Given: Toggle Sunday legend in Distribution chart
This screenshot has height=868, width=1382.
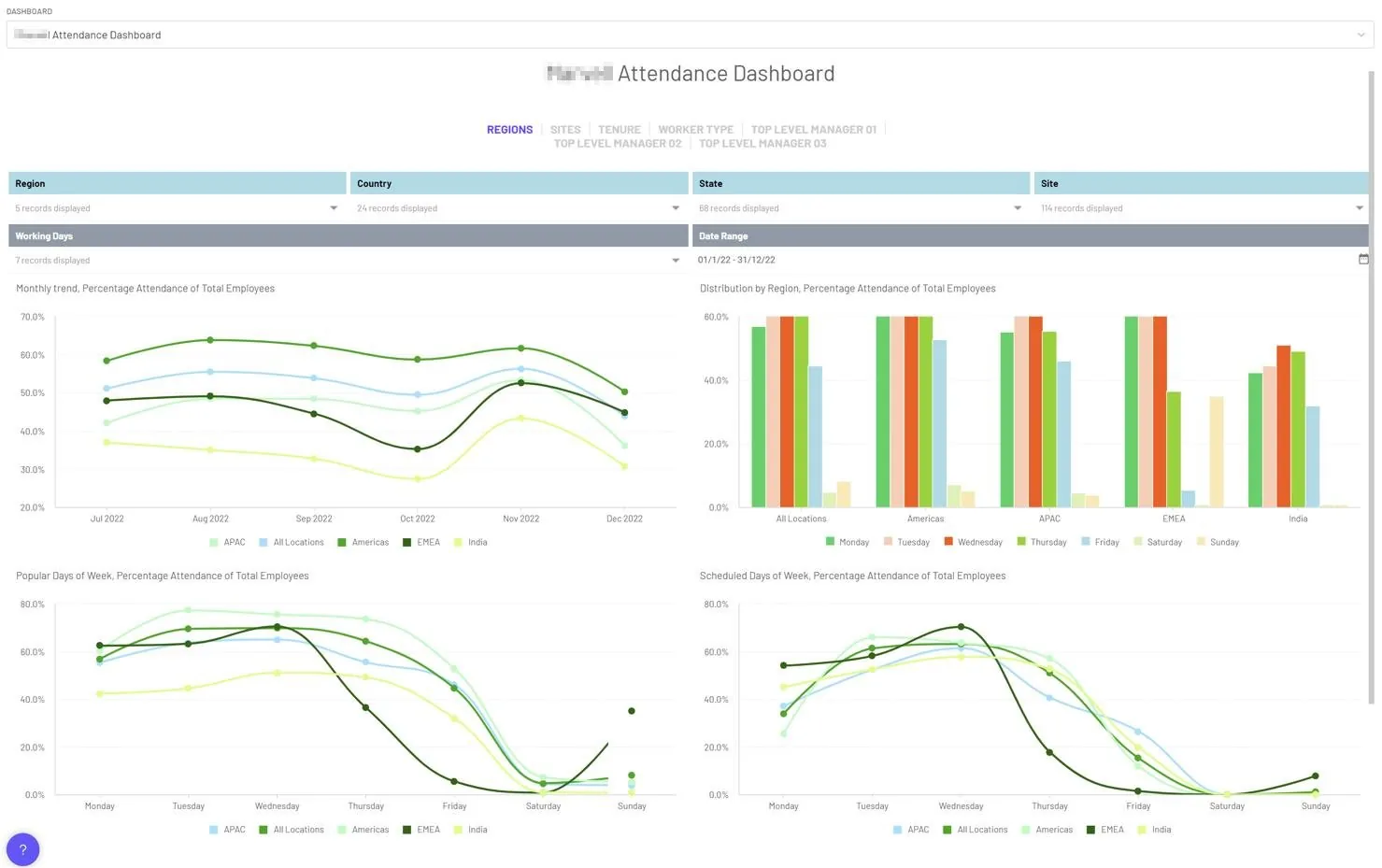Looking at the screenshot, I should tap(1218, 543).
